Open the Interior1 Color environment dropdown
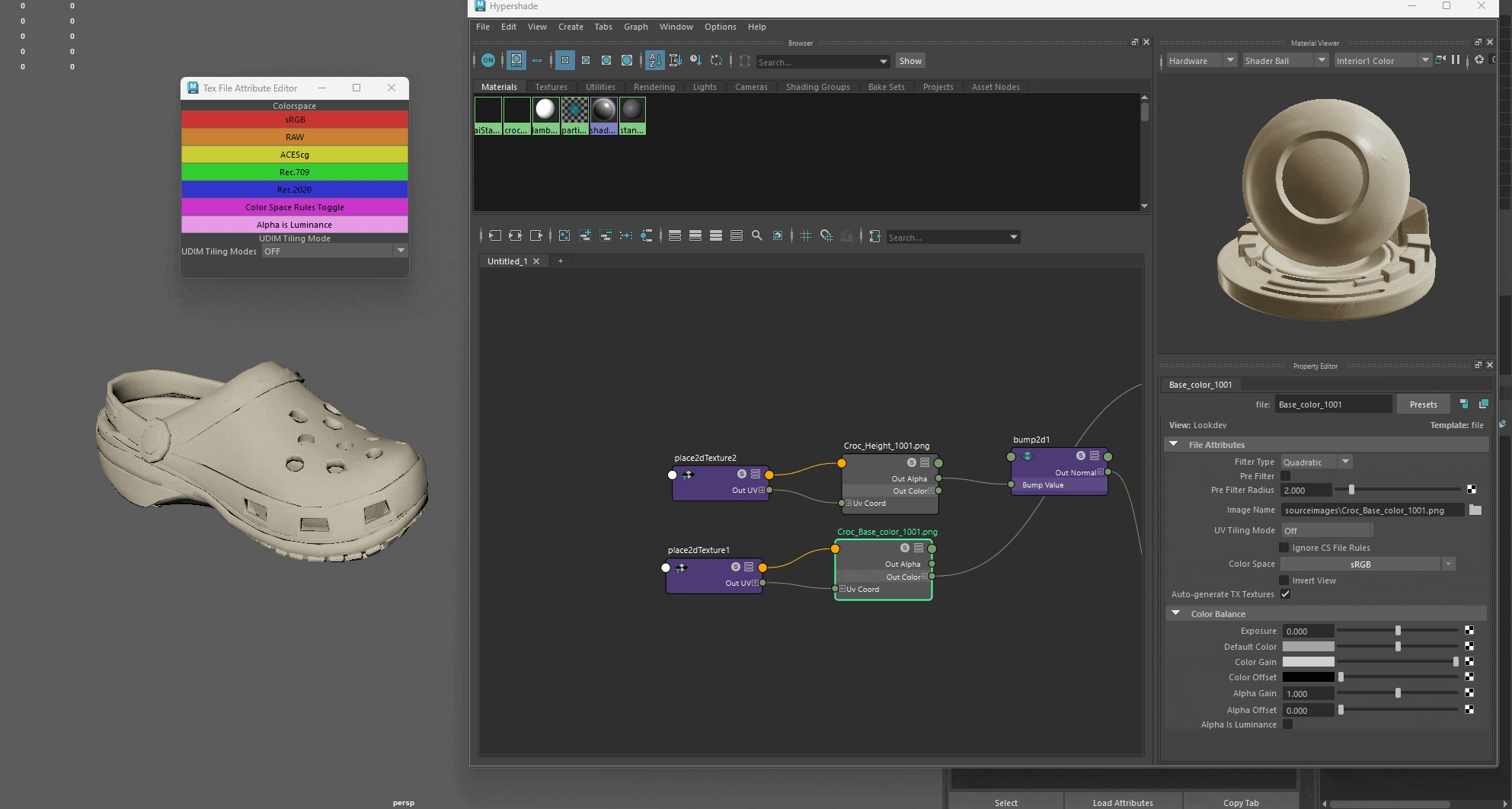Viewport: 1512px width, 809px height. tap(1383, 61)
